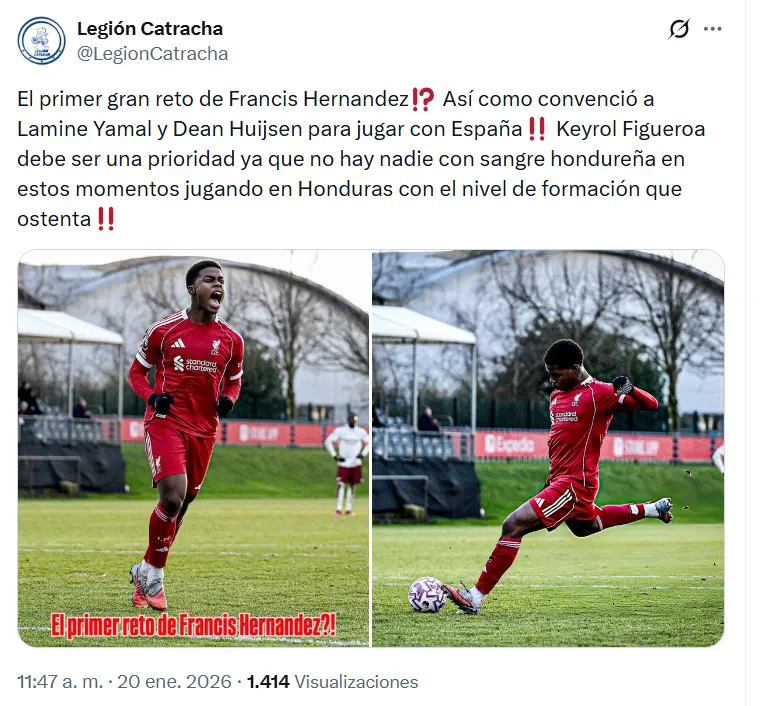This screenshot has height=706, width=762.
Task: Click the Grok slashed-circle icon
Action: tap(679, 29)
